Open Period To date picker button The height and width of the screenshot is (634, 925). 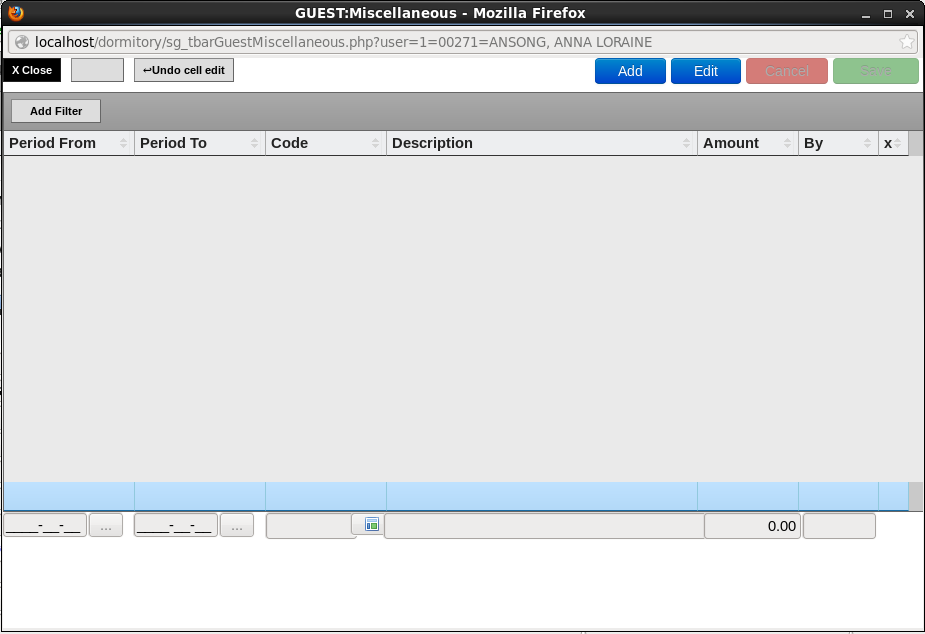236,526
